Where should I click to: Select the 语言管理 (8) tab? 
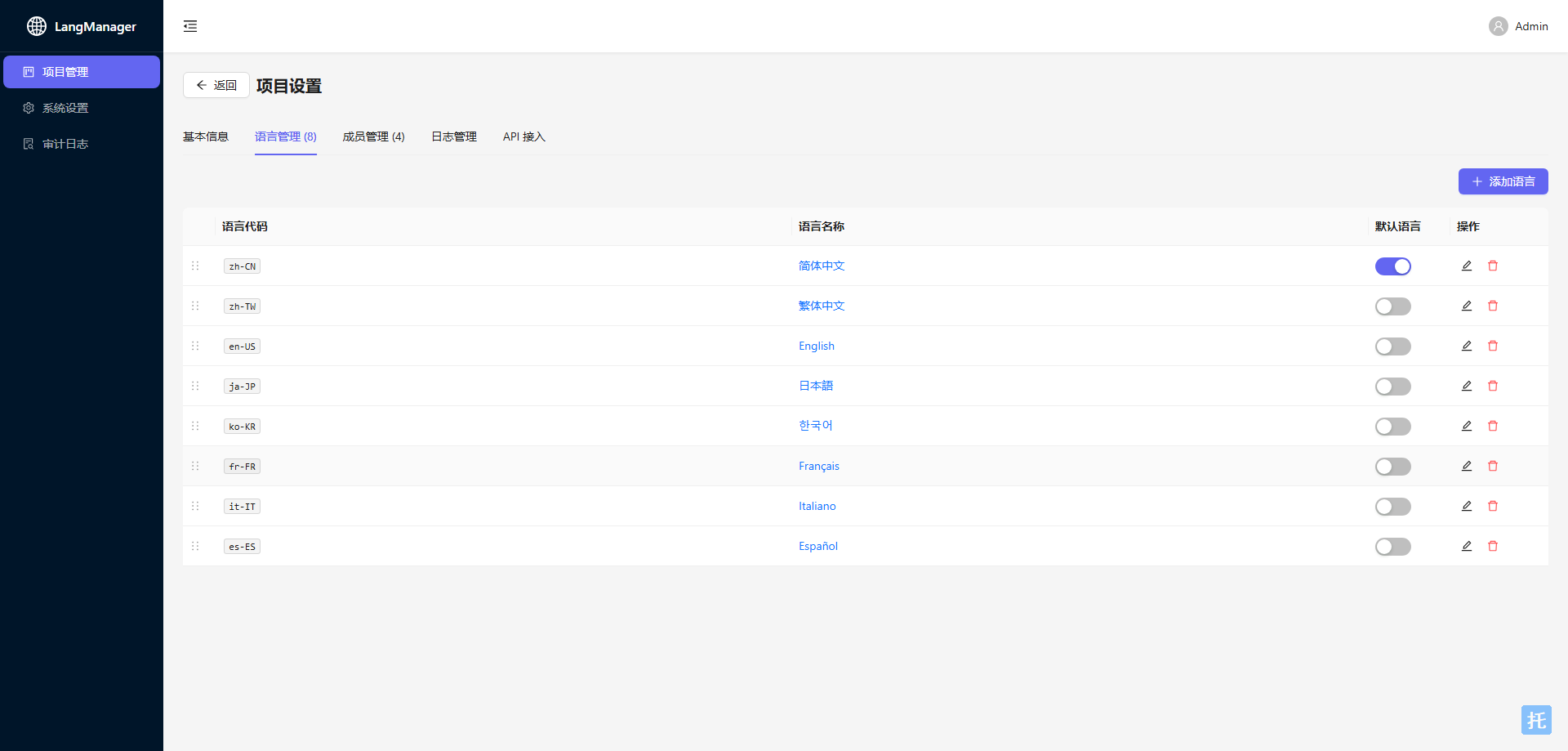pyautogui.click(x=286, y=136)
